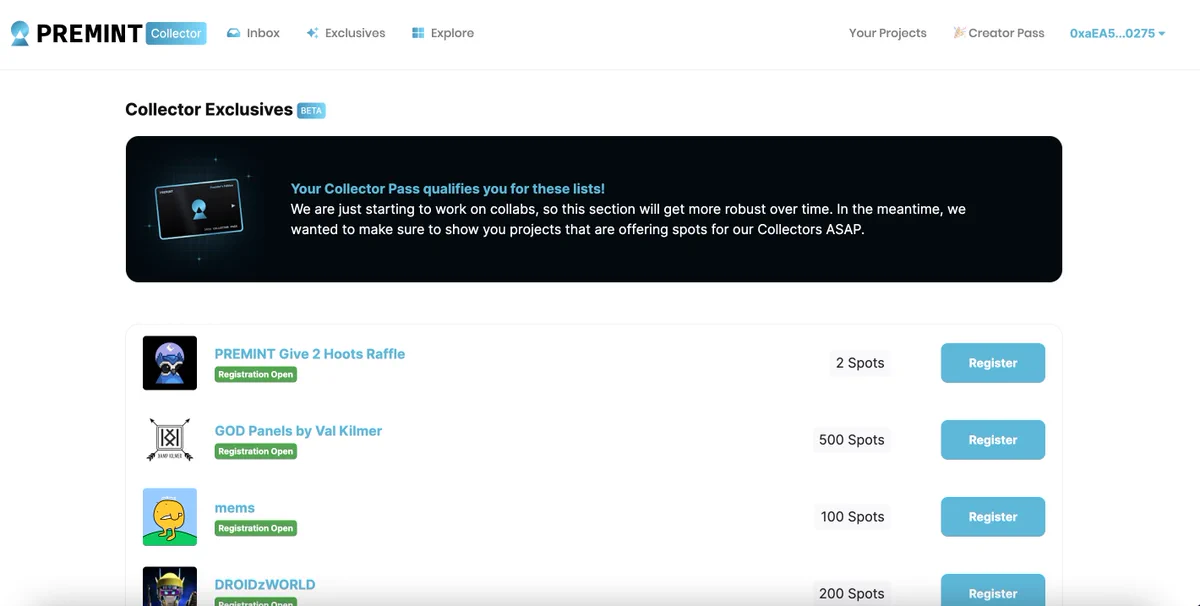
Task: Click the 2 Spots label
Action: click(860, 363)
